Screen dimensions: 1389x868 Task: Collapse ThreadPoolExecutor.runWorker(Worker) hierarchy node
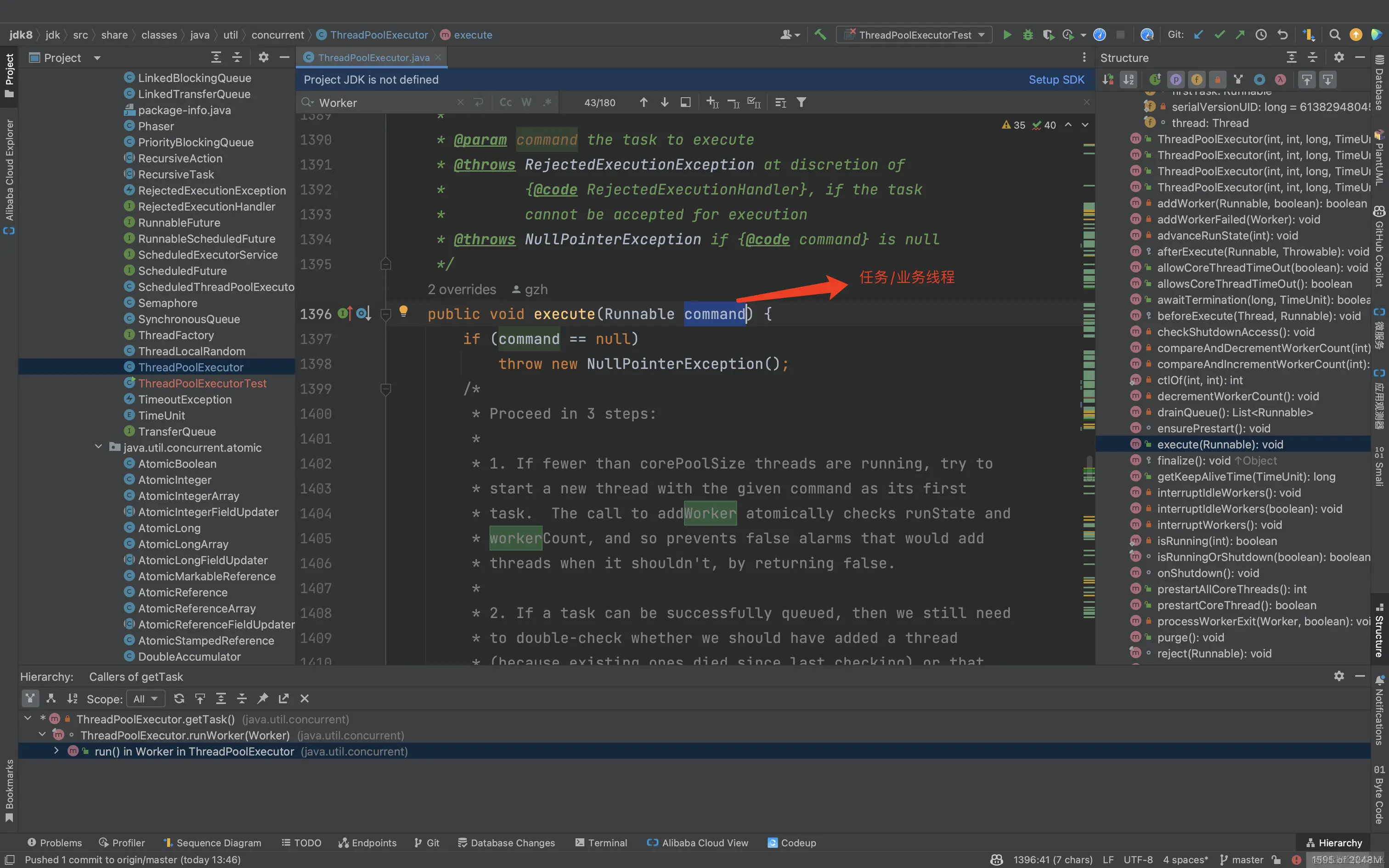[x=42, y=734]
